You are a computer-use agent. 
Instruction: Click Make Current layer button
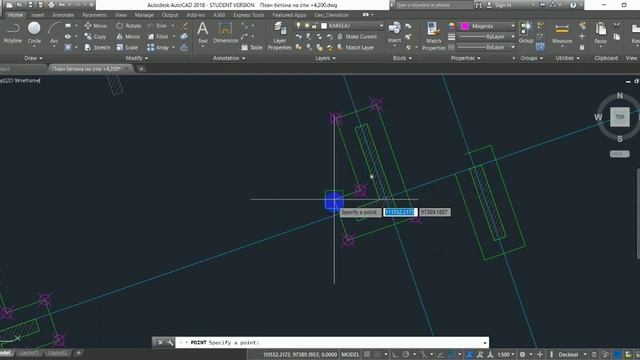coord(357,36)
